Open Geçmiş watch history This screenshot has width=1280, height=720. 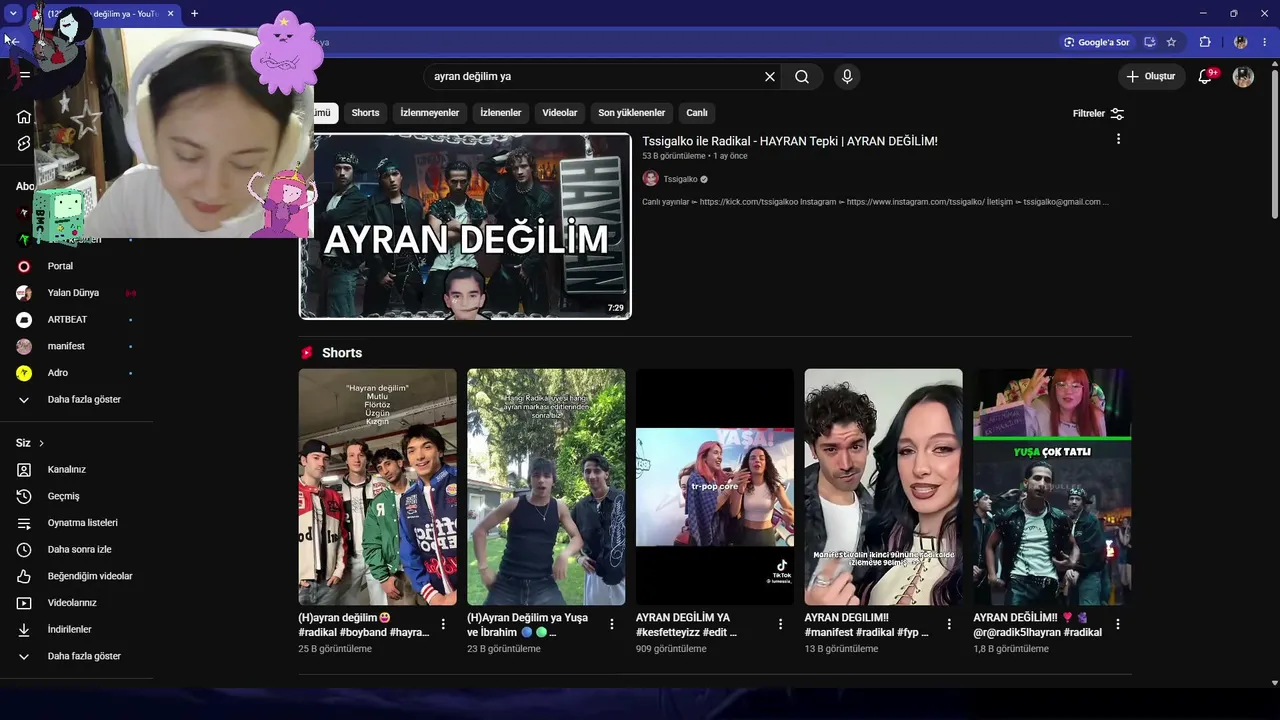(76, 496)
